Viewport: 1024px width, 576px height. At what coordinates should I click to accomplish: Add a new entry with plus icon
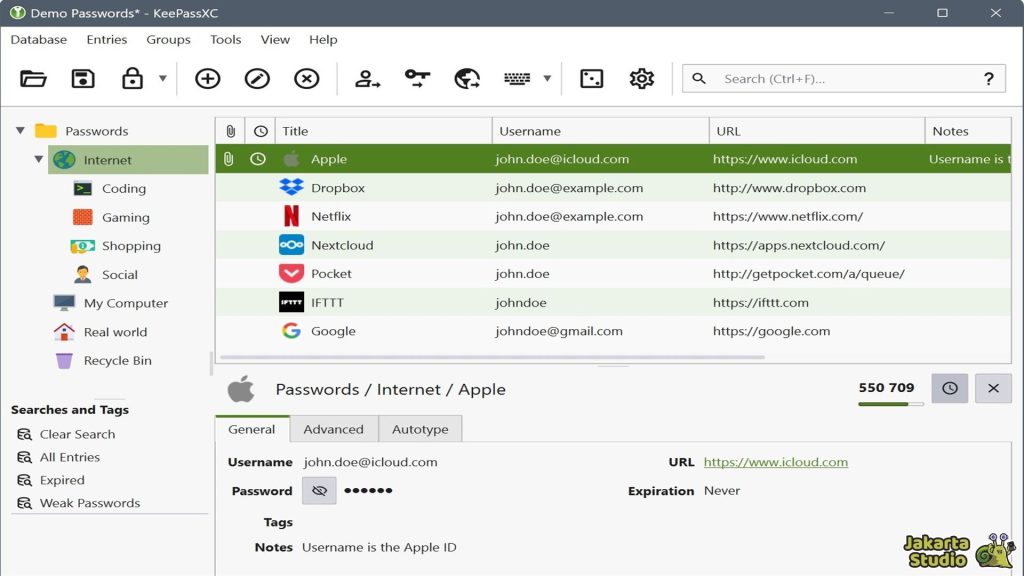click(208, 79)
